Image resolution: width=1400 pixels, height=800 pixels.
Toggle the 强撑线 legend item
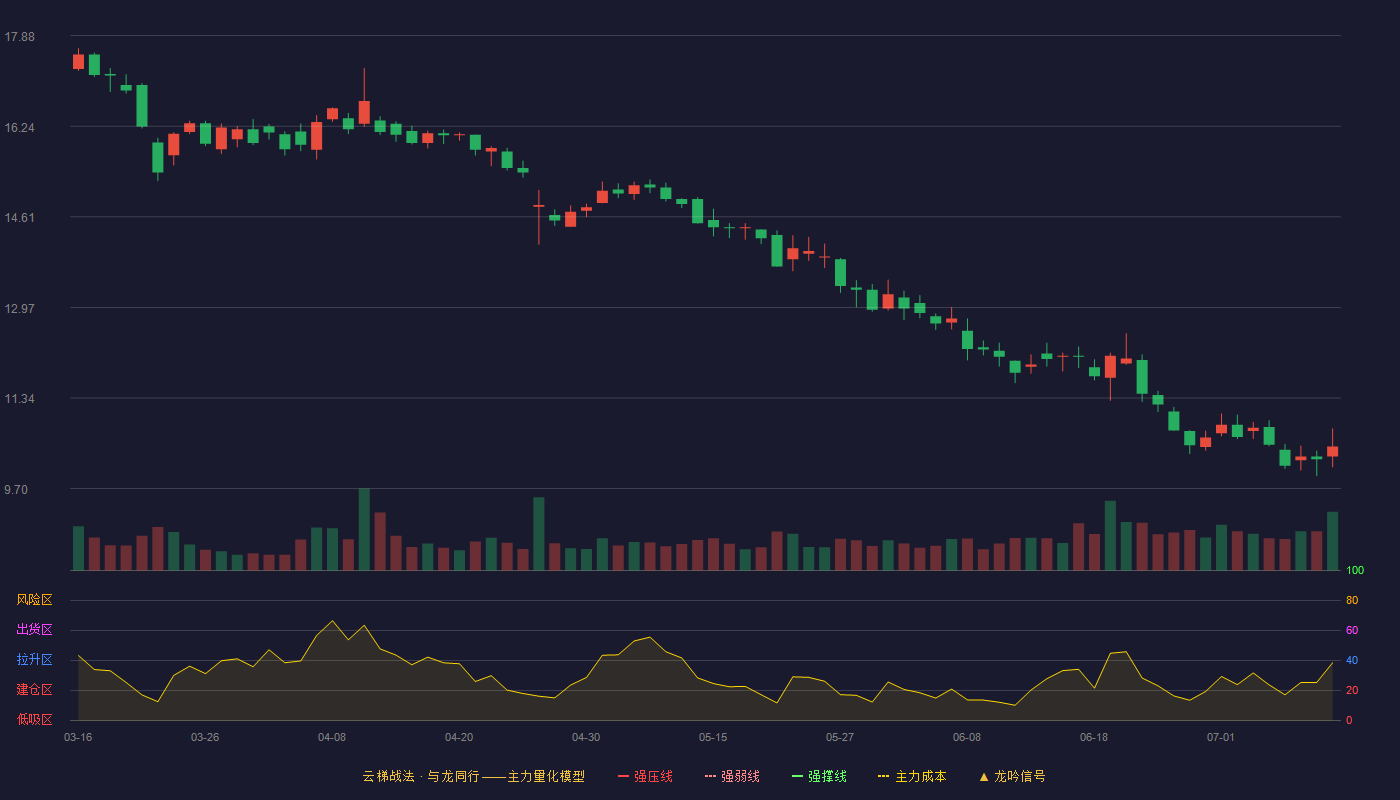(x=820, y=776)
